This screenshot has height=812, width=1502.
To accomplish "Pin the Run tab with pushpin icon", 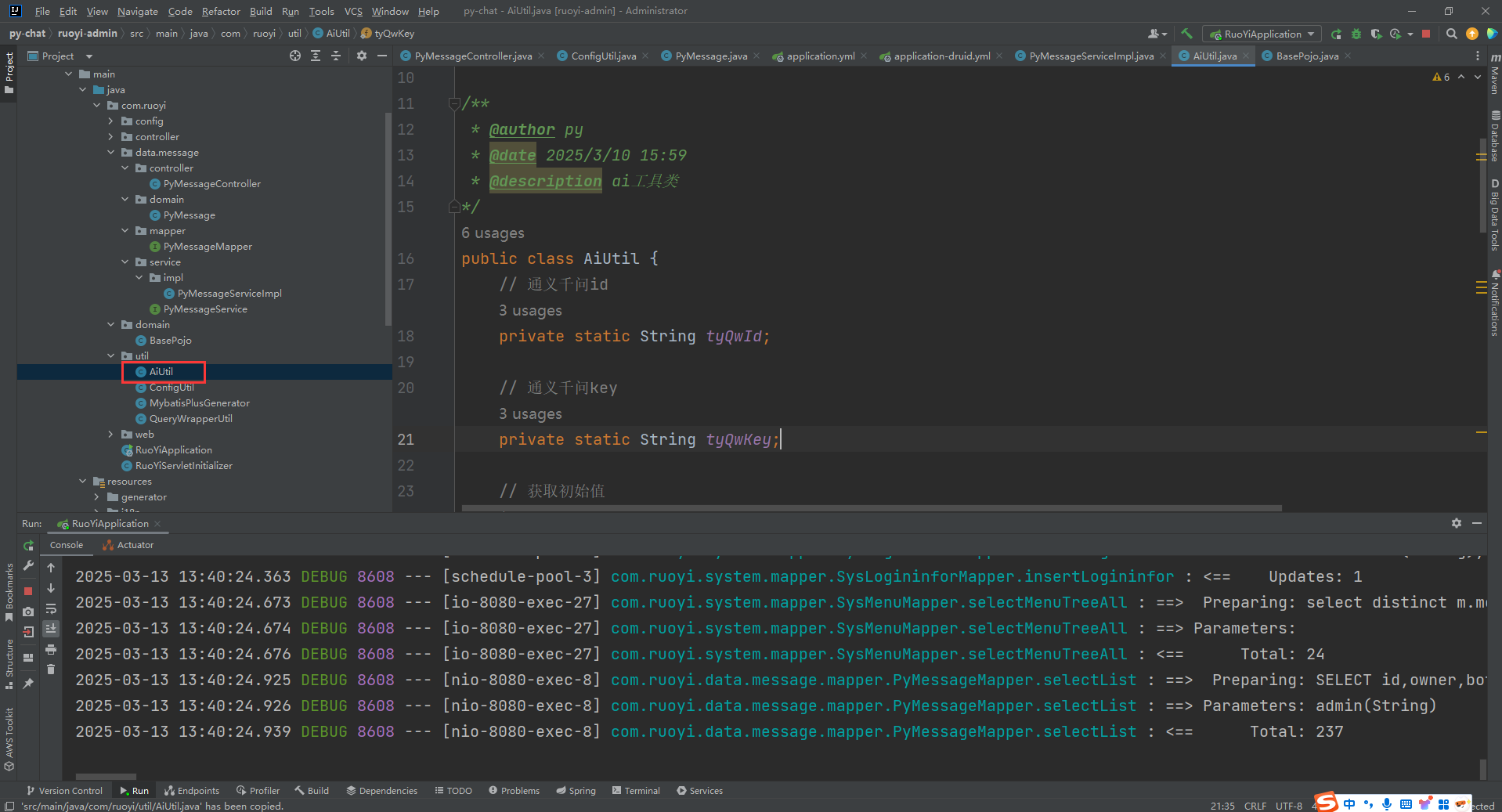I will [28, 684].
